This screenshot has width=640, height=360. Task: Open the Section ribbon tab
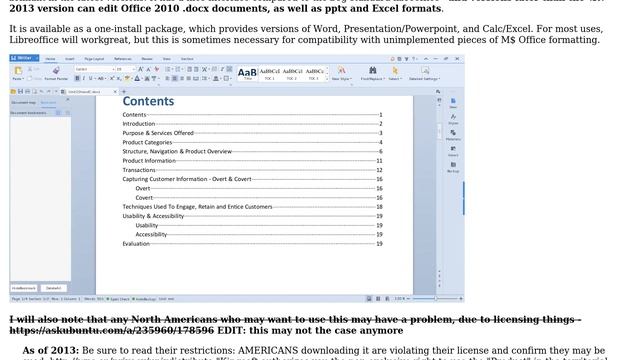tap(187, 59)
